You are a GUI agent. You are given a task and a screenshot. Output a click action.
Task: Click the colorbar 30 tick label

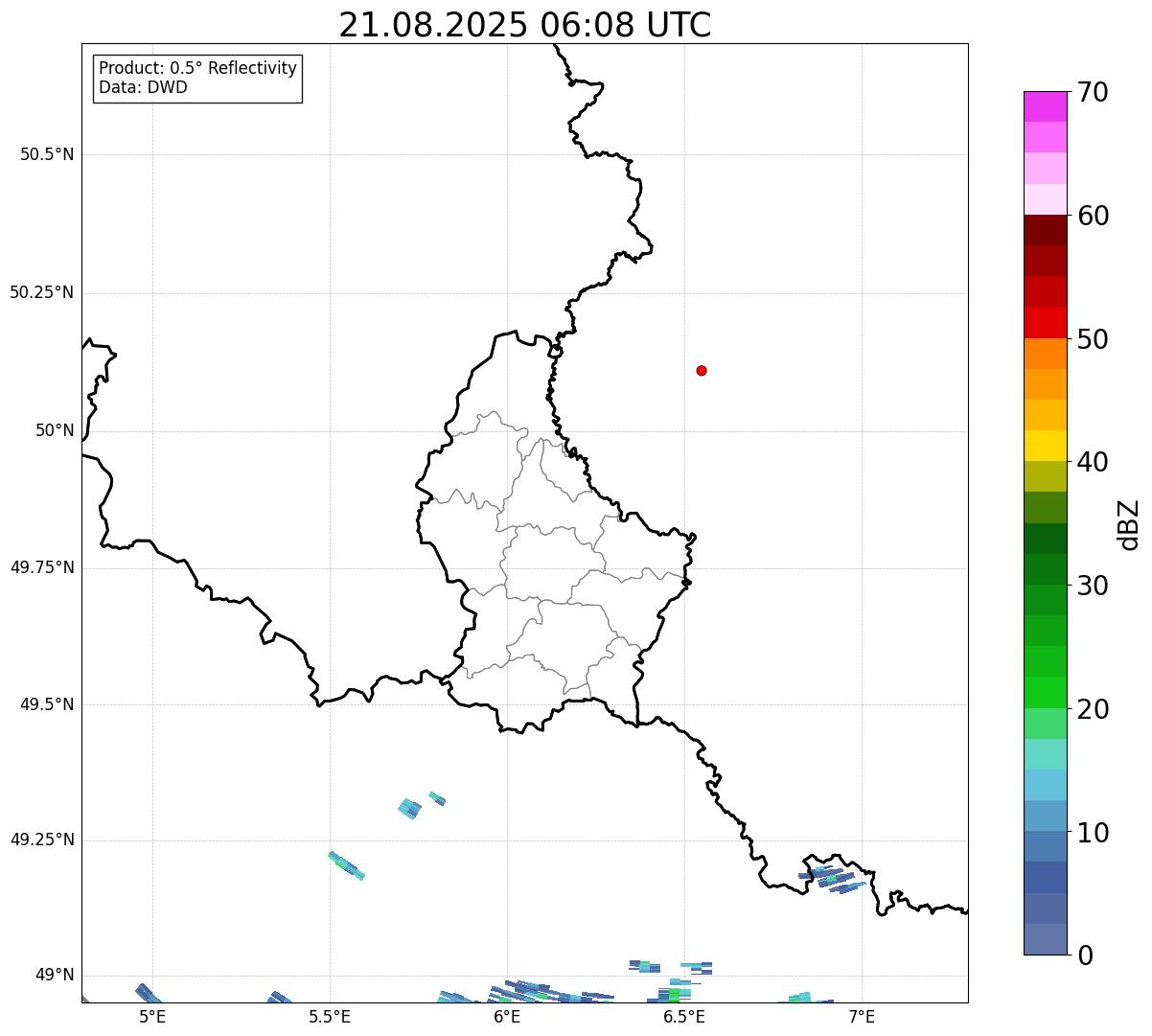pyautogui.click(x=1093, y=586)
